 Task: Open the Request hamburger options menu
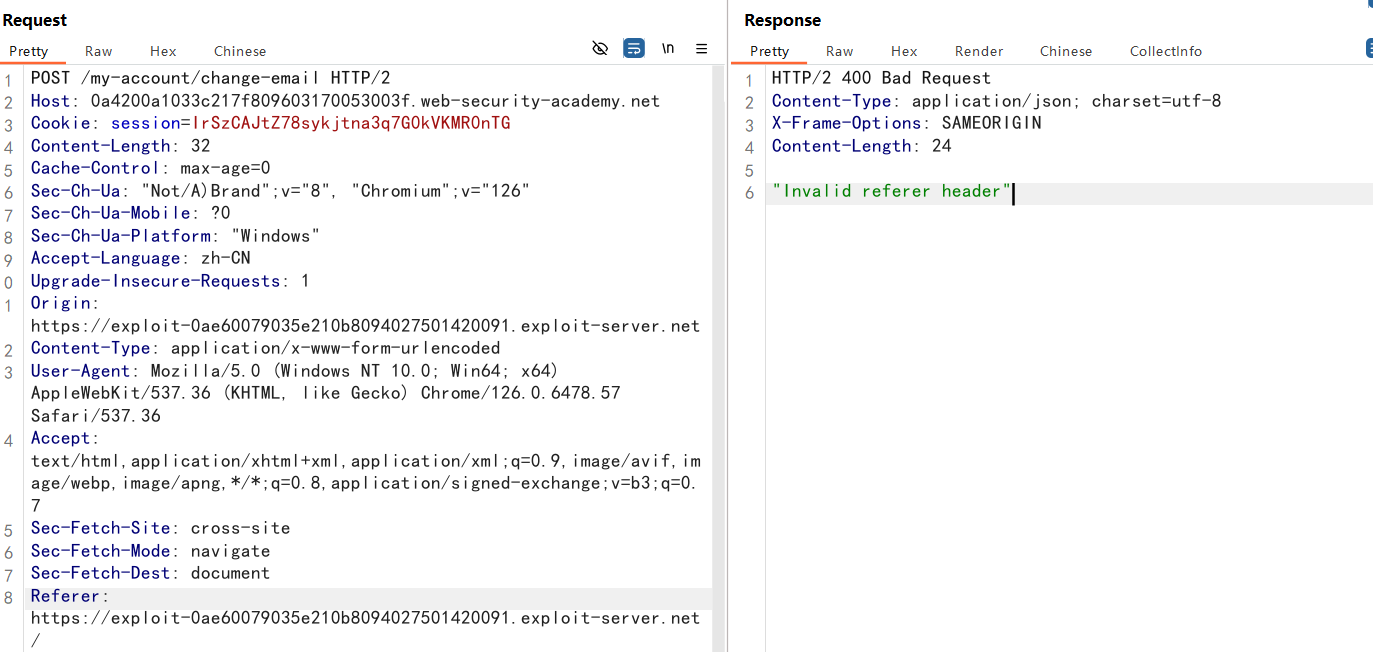pos(702,49)
